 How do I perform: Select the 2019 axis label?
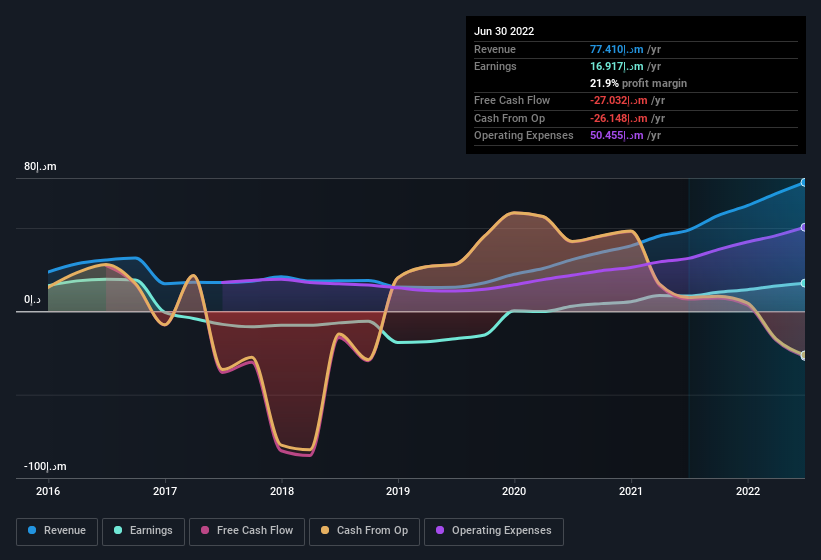point(398,491)
